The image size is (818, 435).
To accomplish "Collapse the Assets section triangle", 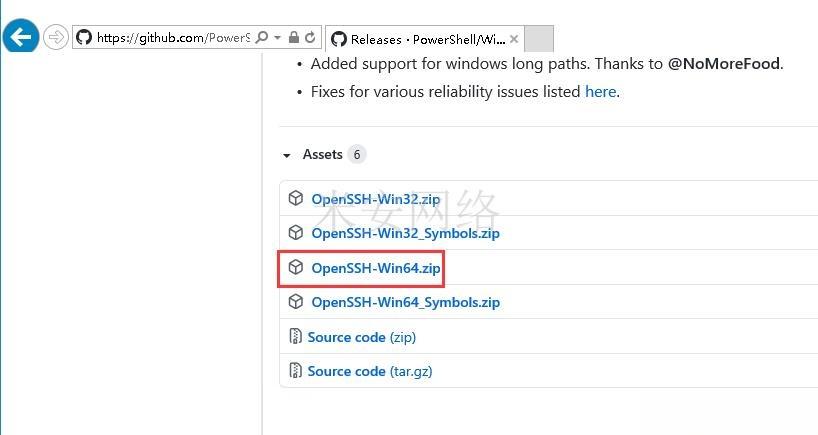I will [286, 155].
